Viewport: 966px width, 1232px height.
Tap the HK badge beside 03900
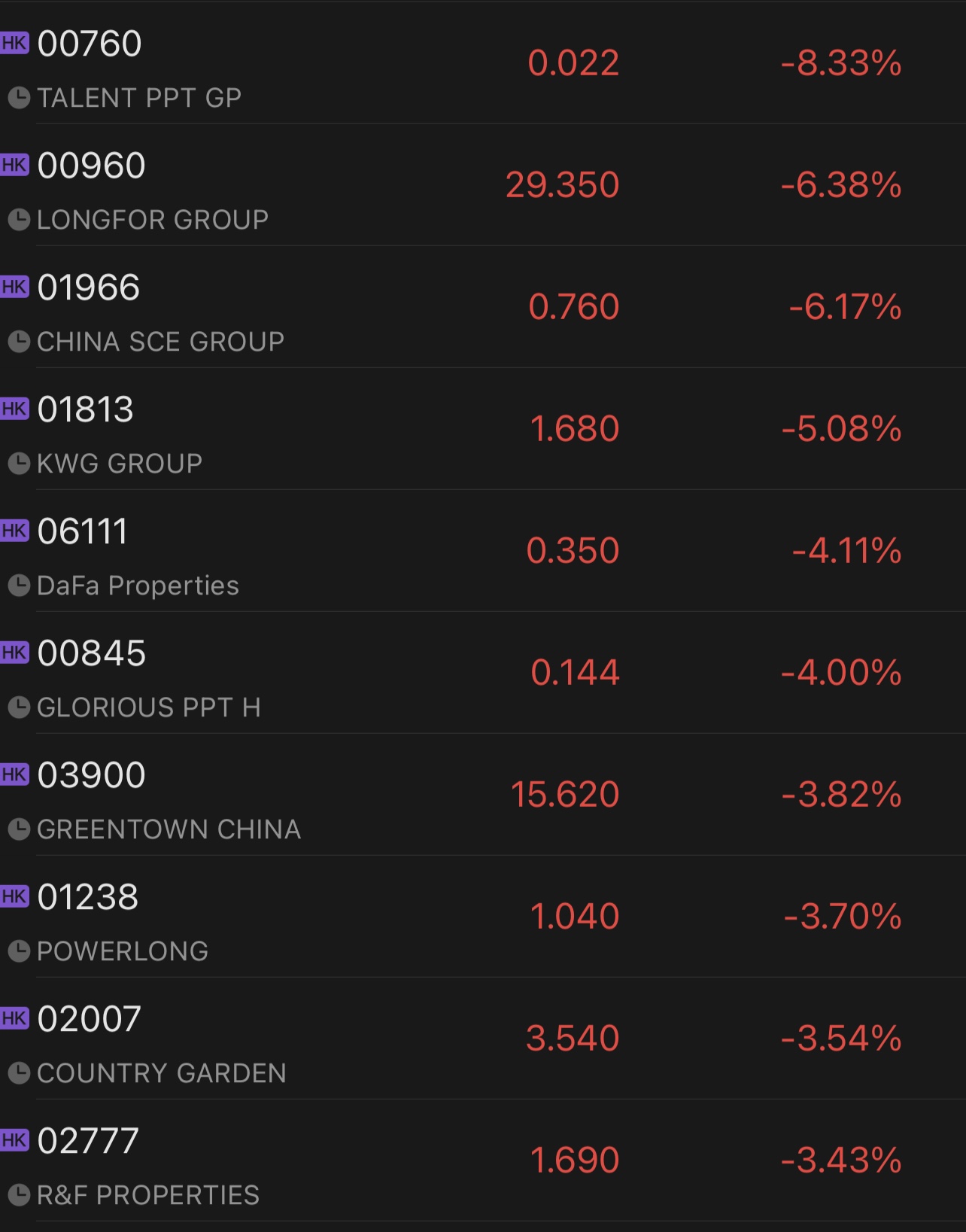click(14, 774)
